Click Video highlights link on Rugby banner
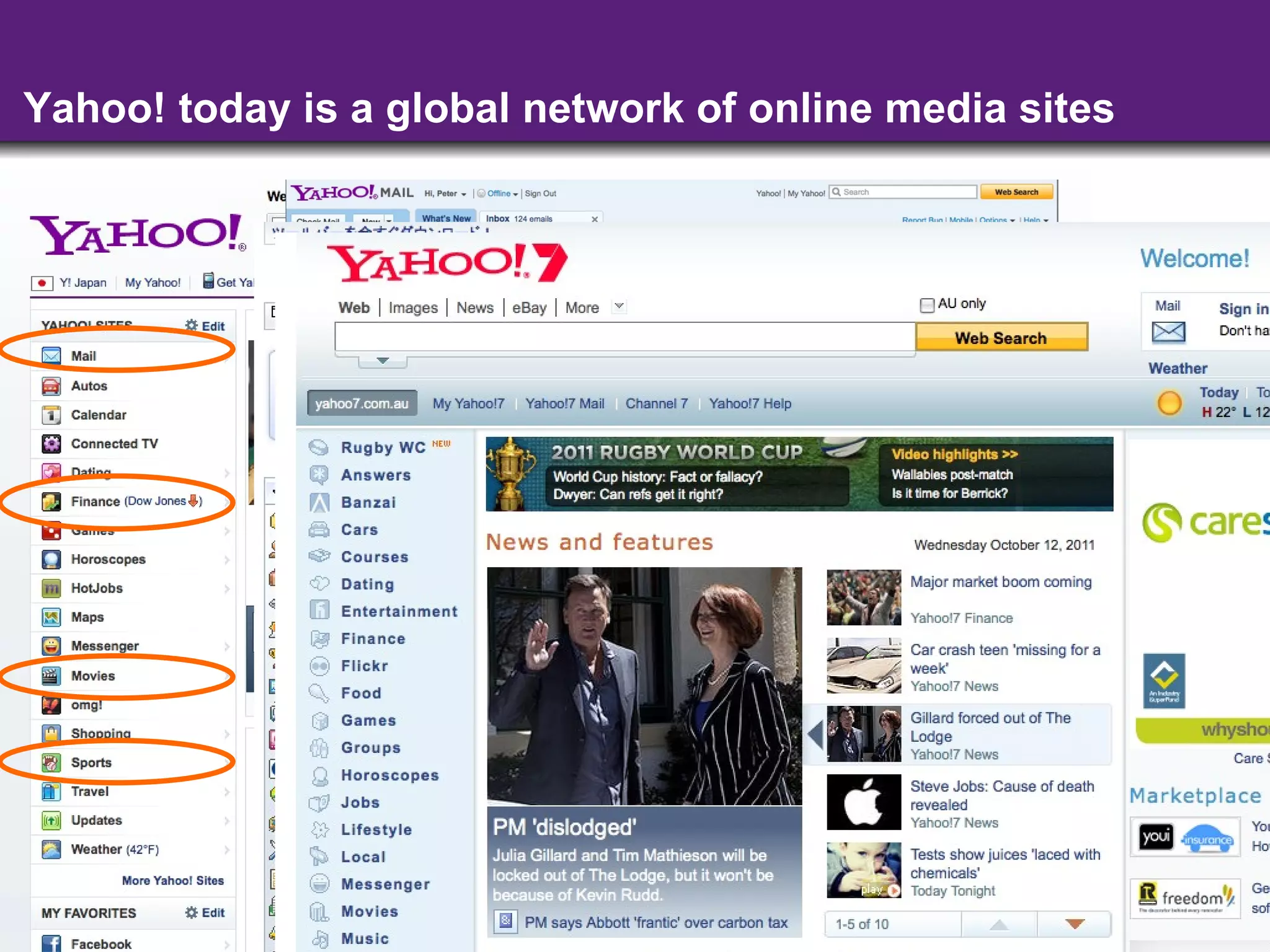 pyautogui.click(x=955, y=454)
